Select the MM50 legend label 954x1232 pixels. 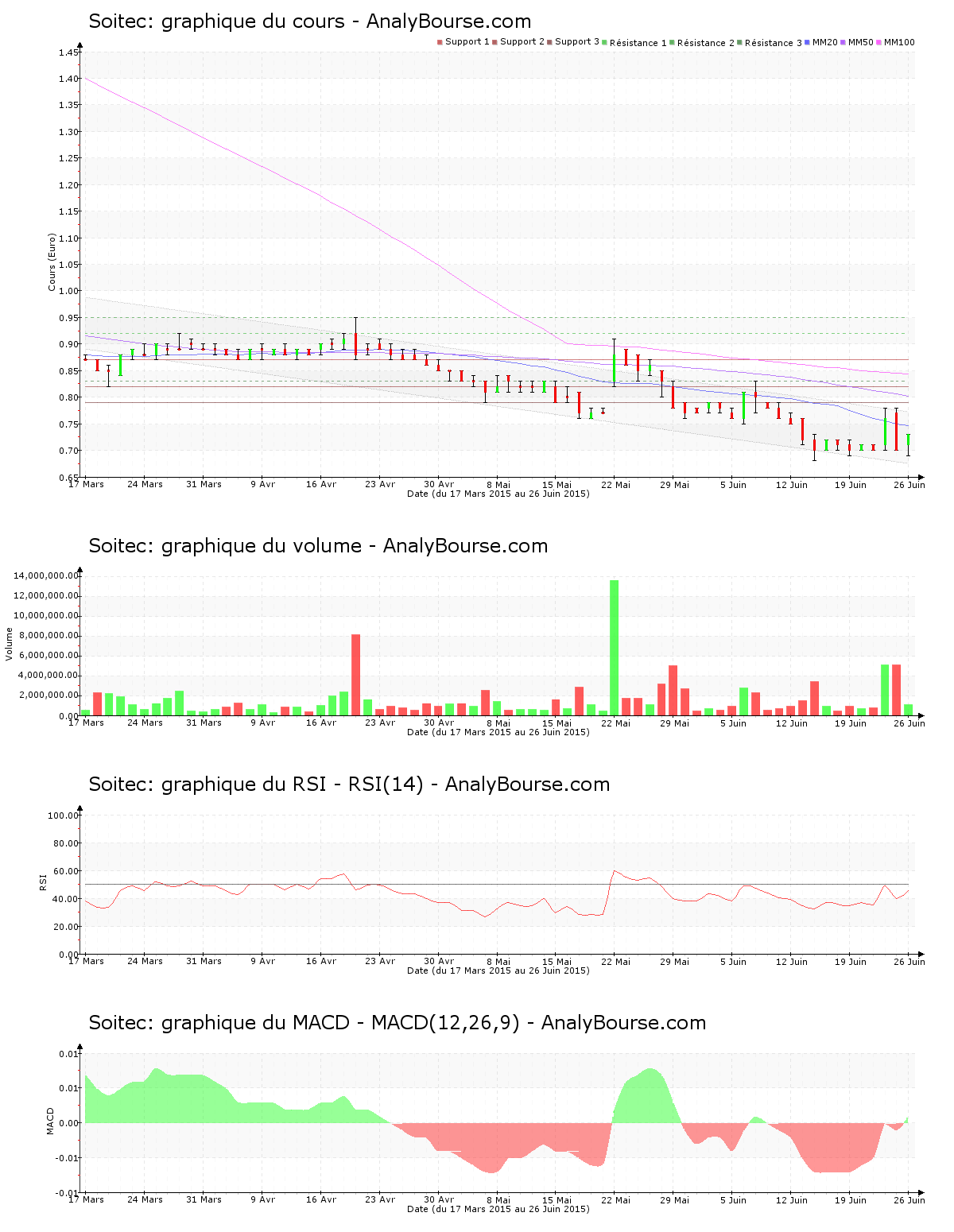861,41
